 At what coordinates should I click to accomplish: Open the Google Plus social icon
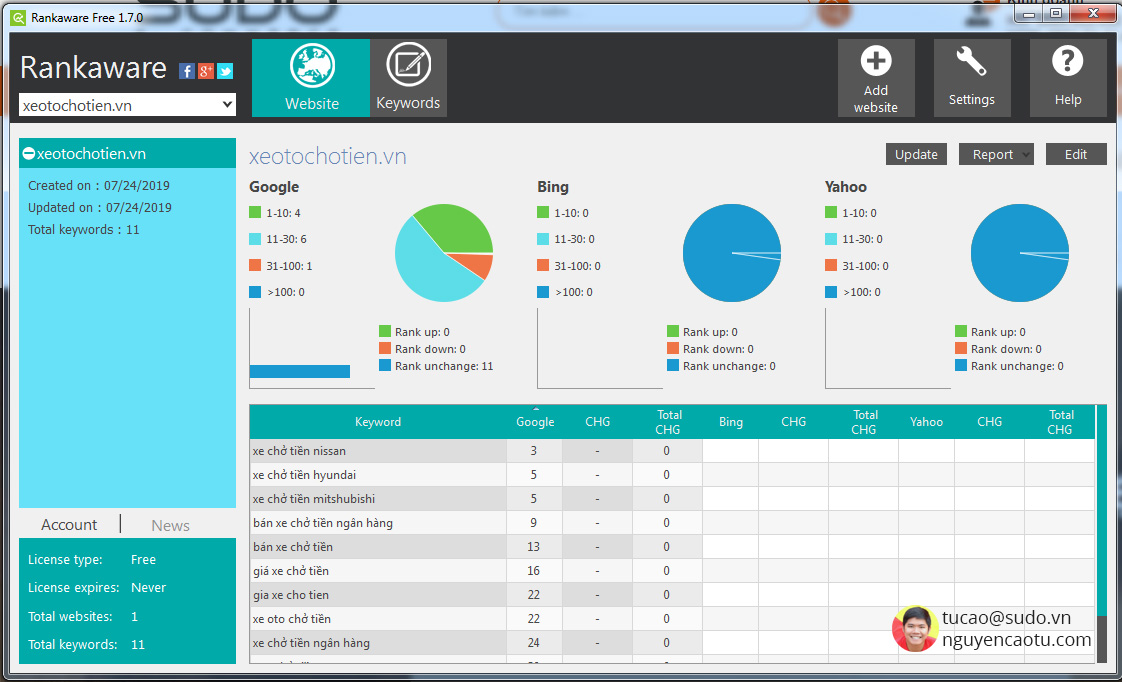pos(206,71)
